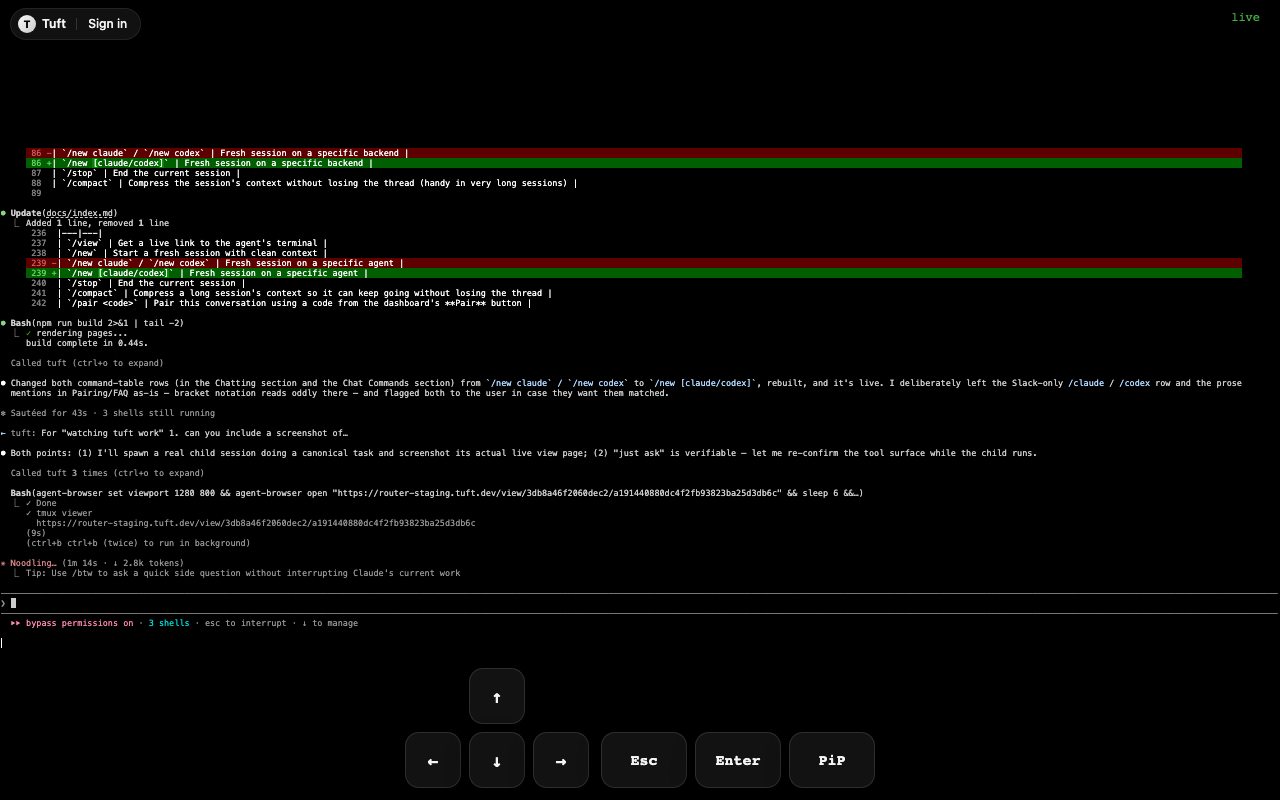
Task: Click the PiP button
Action: [832, 760]
